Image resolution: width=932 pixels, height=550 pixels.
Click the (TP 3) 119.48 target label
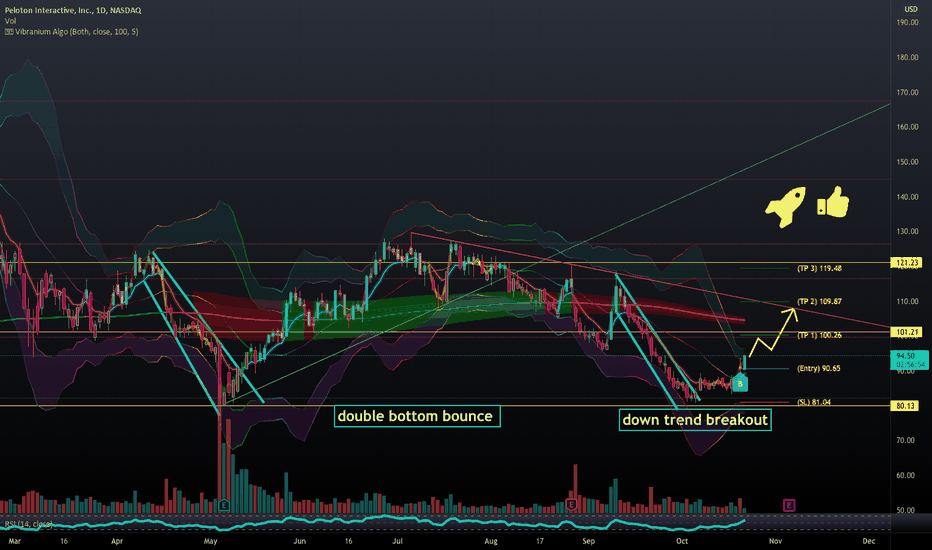point(819,269)
